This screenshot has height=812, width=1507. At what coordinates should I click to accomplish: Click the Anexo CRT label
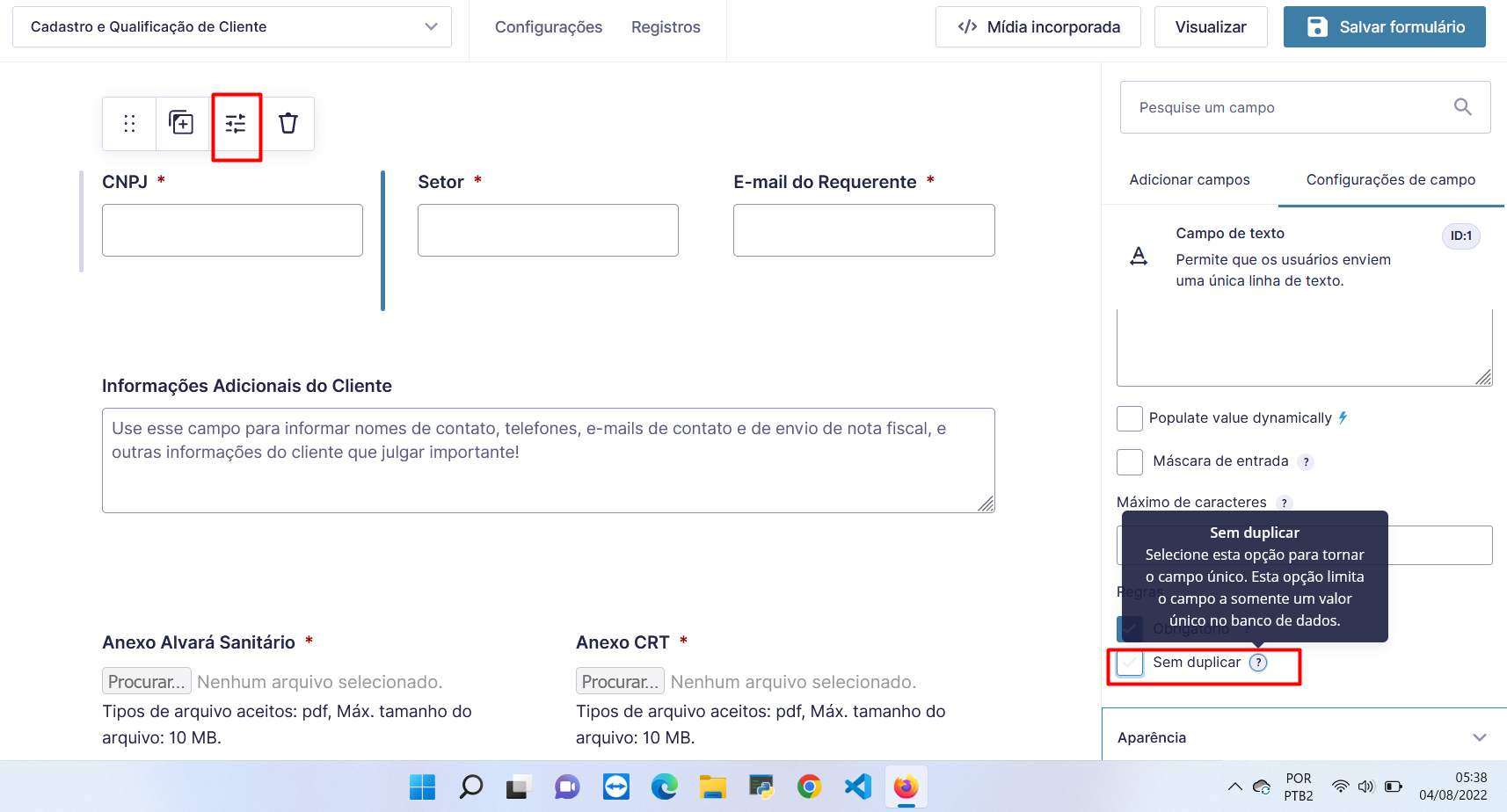[622, 642]
